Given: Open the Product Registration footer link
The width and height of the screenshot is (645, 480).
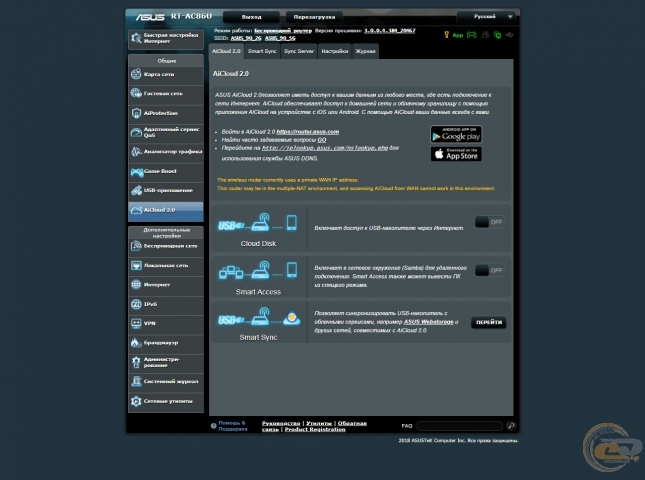Looking at the screenshot, I should 315,429.
